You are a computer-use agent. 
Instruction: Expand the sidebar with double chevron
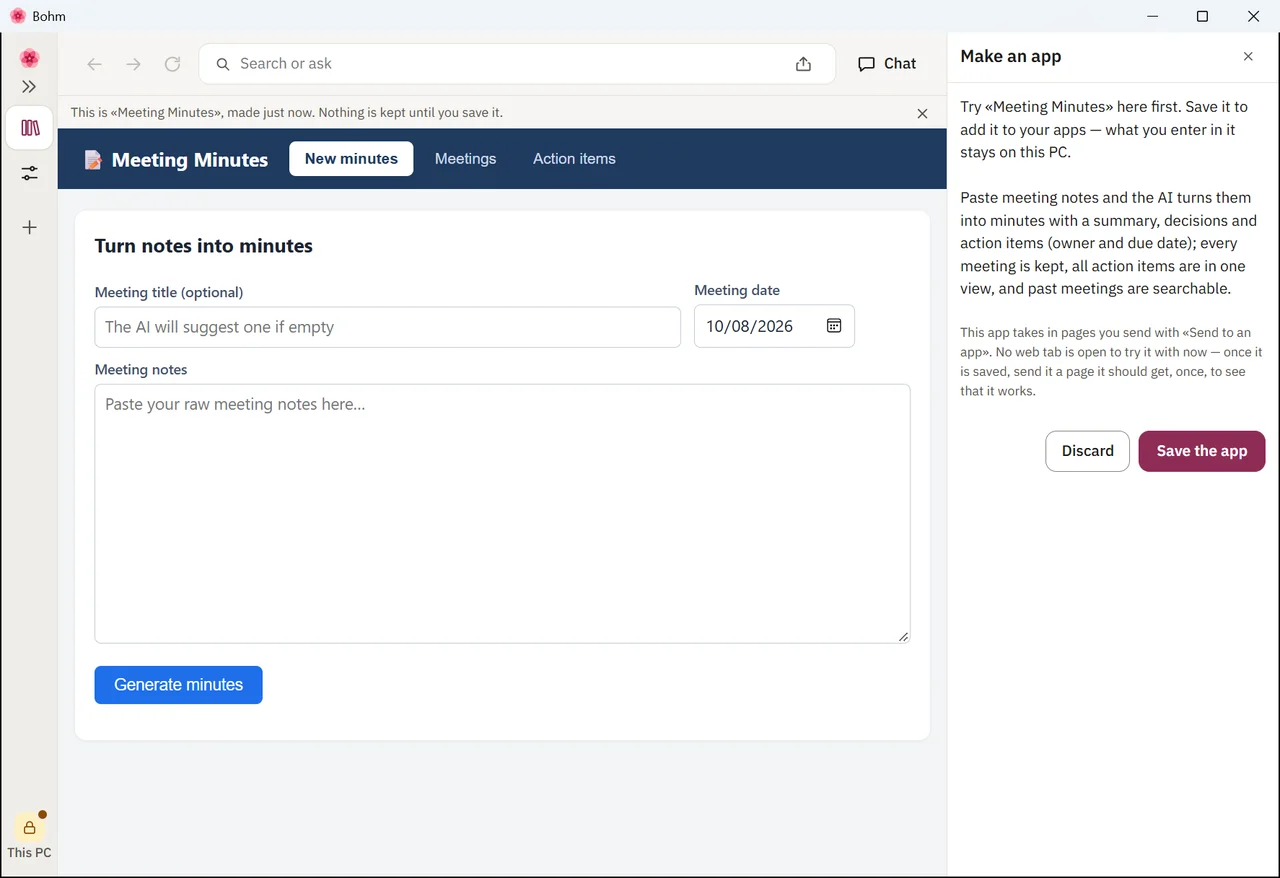[x=29, y=87]
